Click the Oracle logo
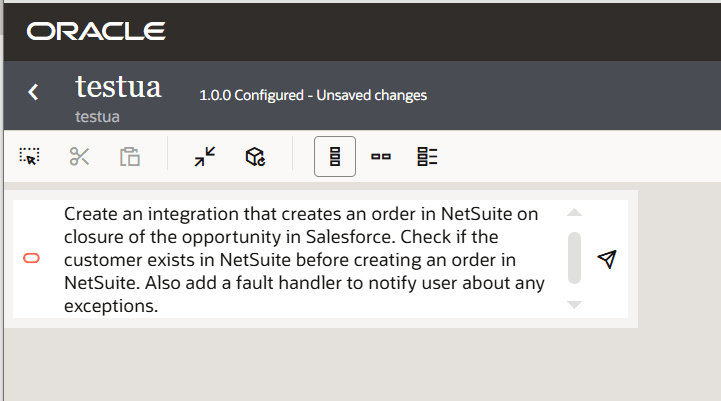Image resolution: width=721 pixels, height=401 pixels. tap(96, 31)
